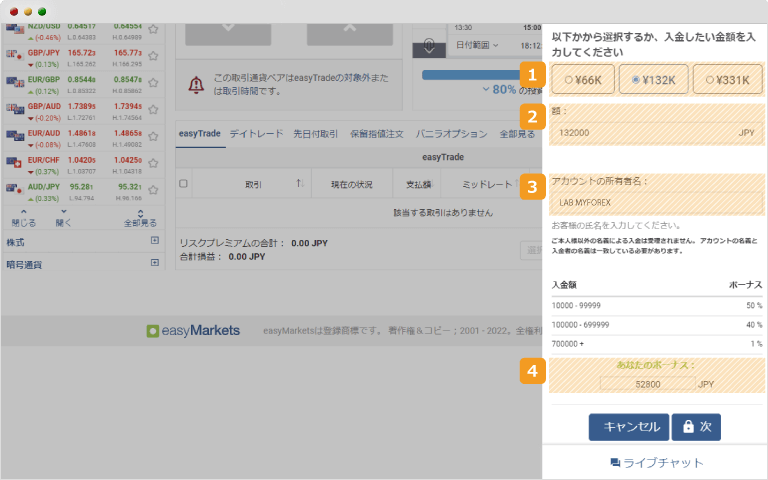The image size is (768, 480).
Task: Click the alert bell icon in easyTrade notice
Action: 196,85
